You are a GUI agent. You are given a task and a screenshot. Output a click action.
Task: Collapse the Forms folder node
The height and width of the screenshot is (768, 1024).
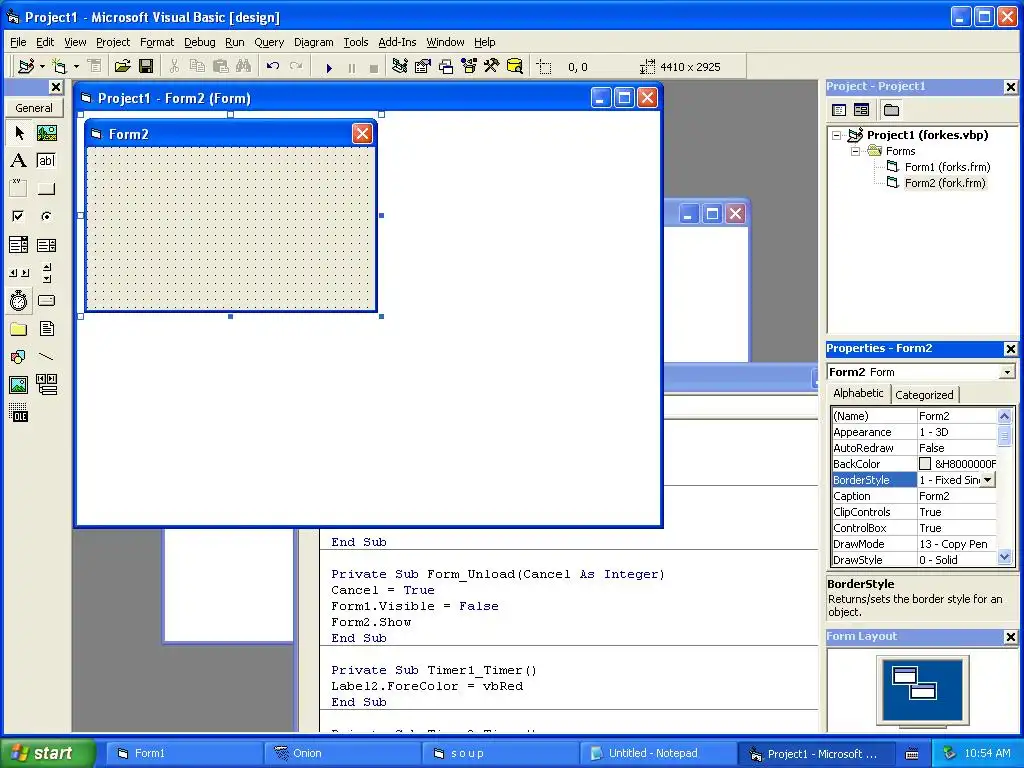click(856, 151)
